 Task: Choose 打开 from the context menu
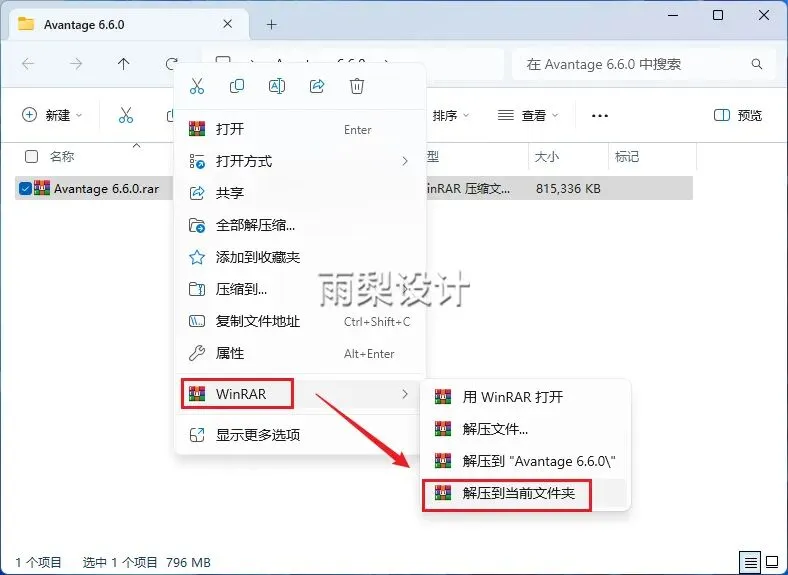pyautogui.click(x=300, y=129)
